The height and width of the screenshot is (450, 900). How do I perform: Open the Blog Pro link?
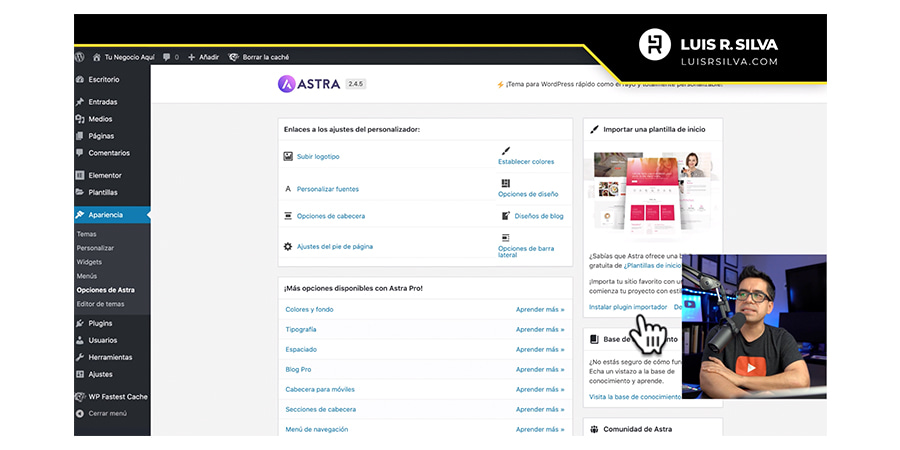coord(298,370)
